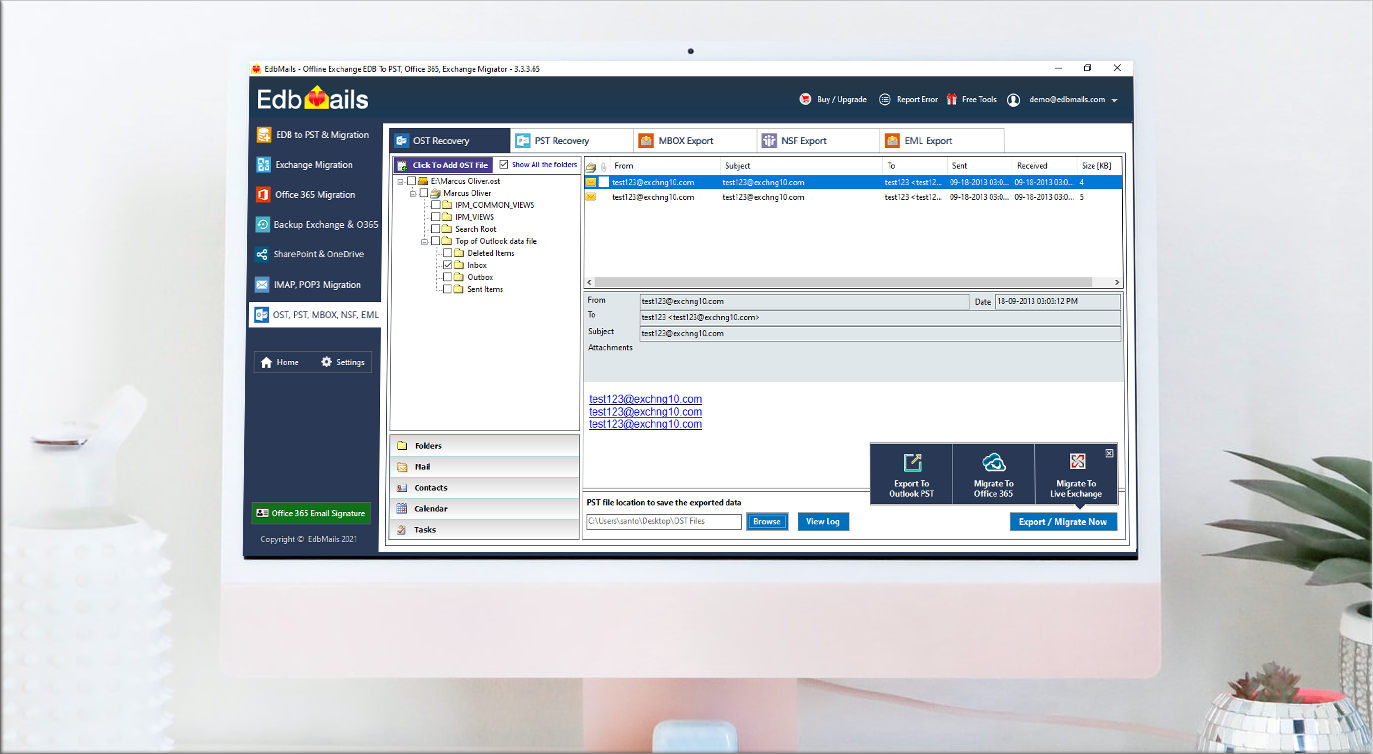The height and width of the screenshot is (754, 1373).
Task: Toggle Show All the folders checkbox
Action: tap(504, 164)
